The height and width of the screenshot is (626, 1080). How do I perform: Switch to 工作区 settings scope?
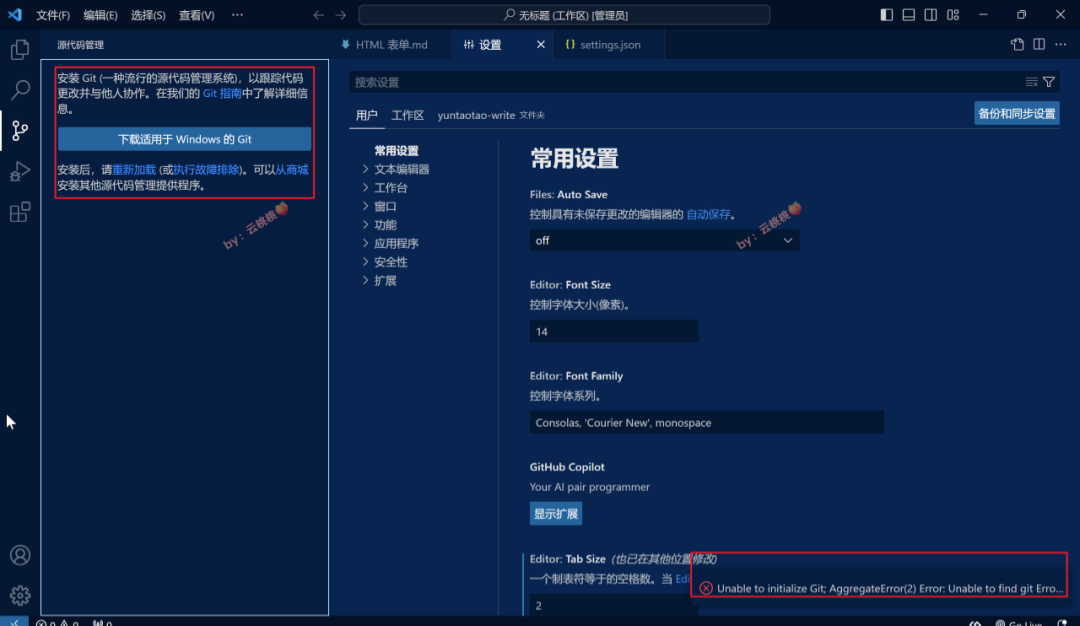pos(408,115)
